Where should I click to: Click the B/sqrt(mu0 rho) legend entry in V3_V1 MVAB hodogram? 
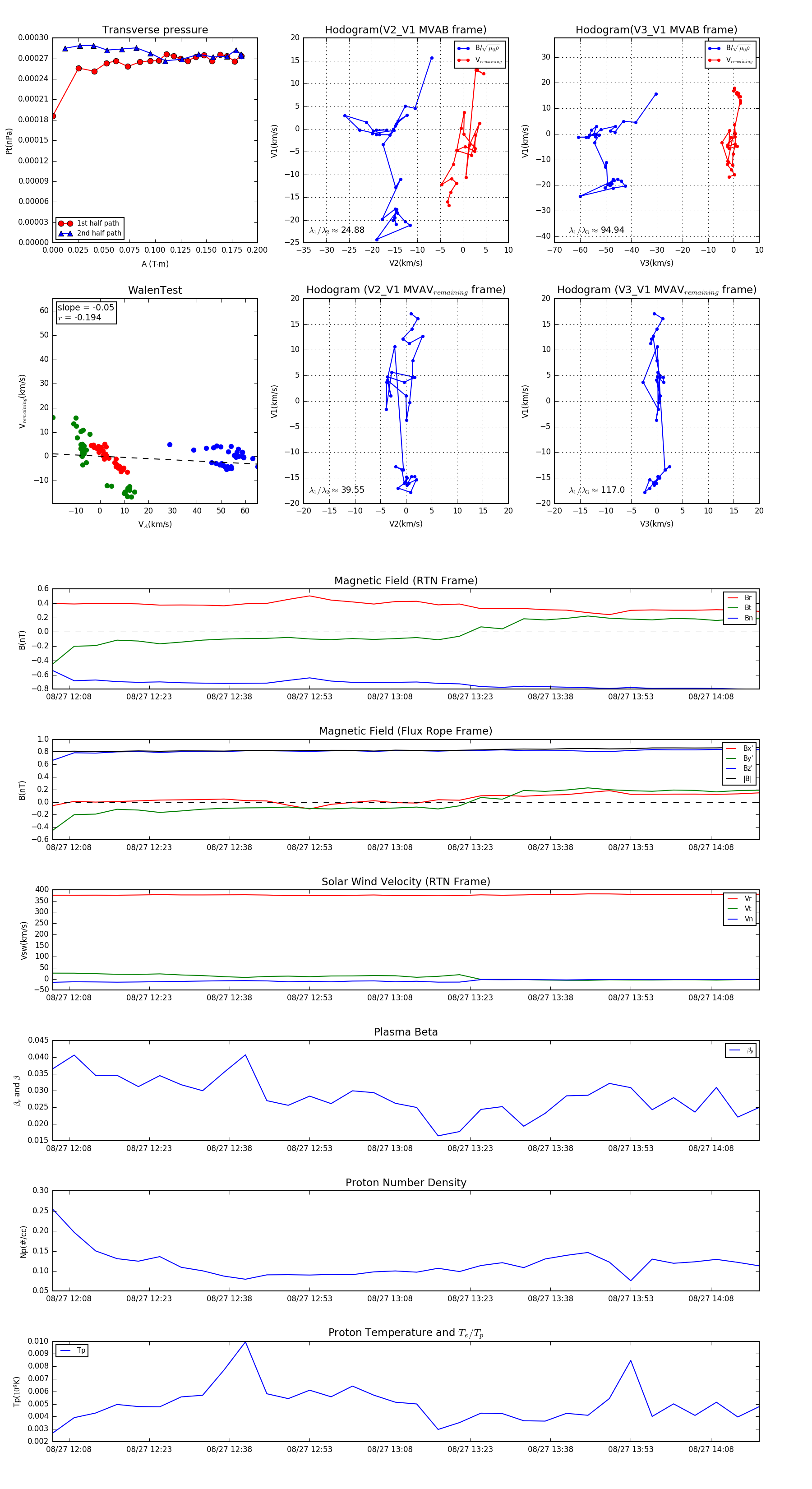tap(730, 48)
